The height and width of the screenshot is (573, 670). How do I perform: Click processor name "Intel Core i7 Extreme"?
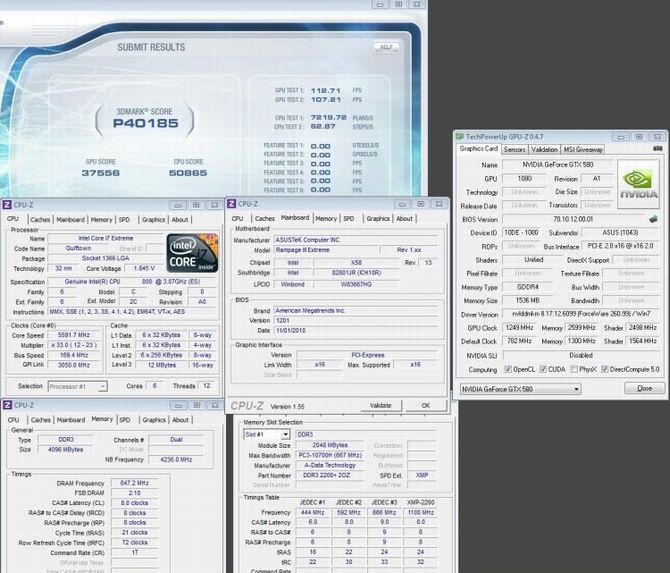coord(106,238)
